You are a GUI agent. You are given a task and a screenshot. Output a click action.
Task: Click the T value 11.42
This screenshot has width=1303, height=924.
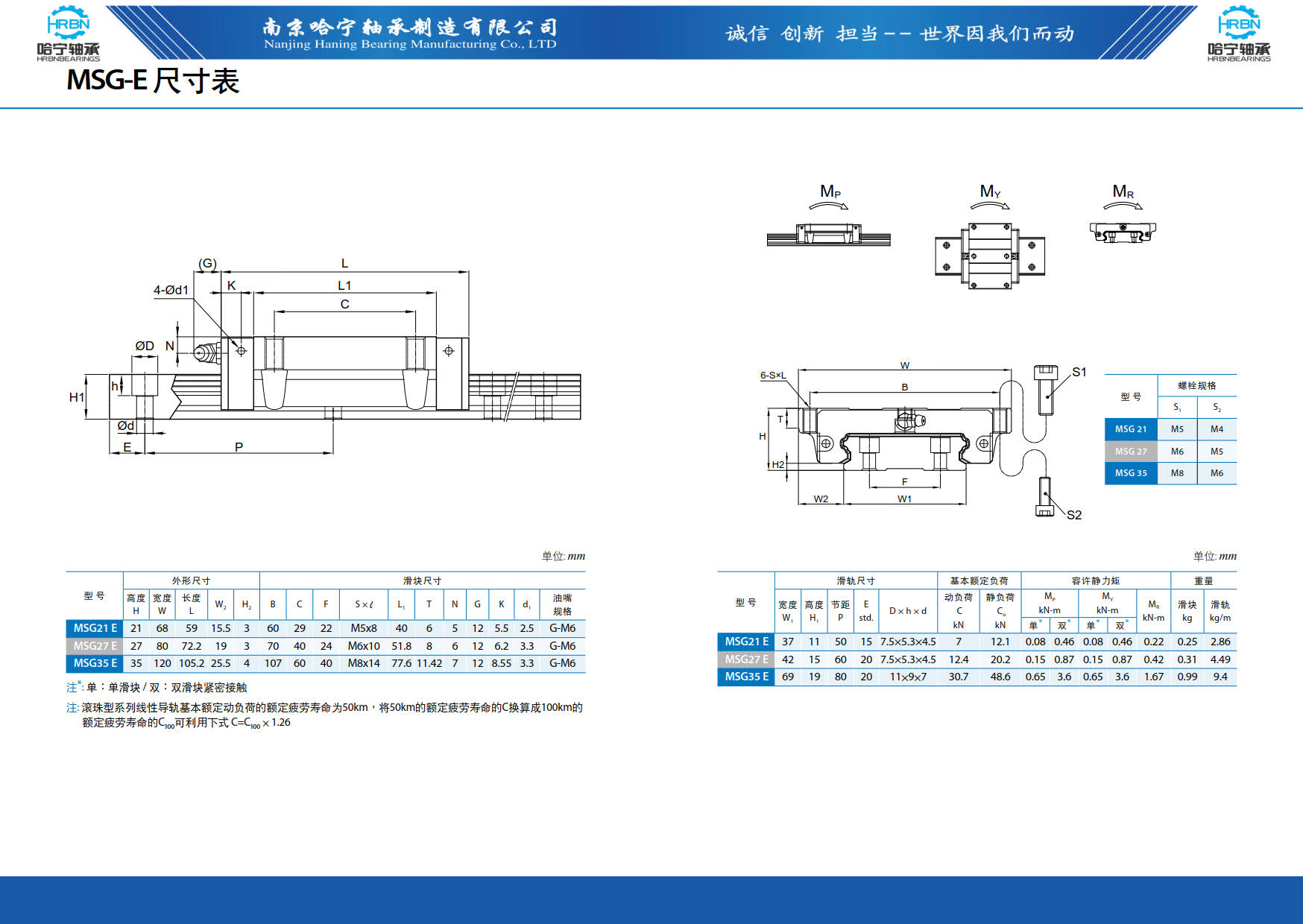429,663
